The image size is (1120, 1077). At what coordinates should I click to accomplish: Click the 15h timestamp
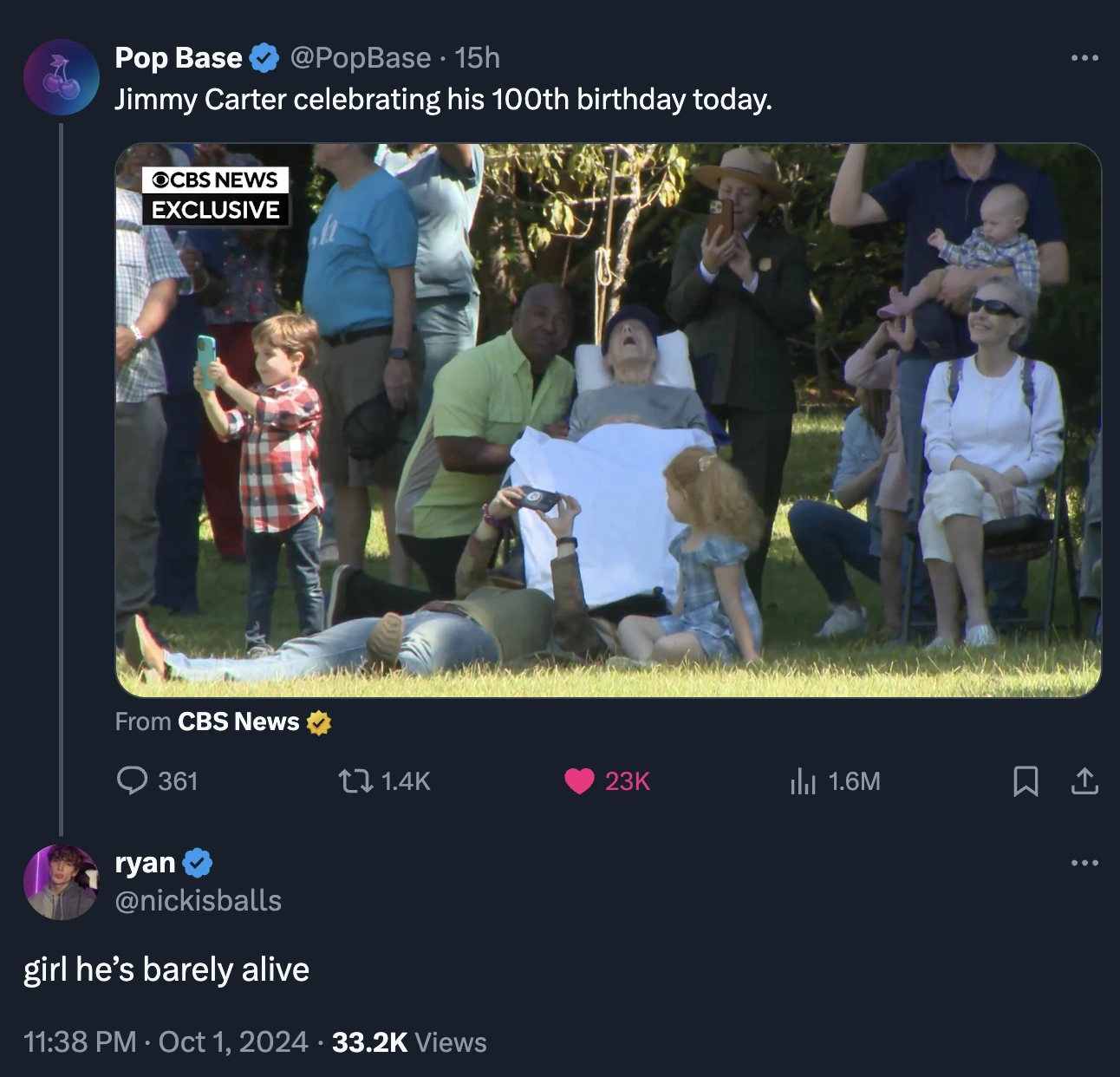[478, 58]
